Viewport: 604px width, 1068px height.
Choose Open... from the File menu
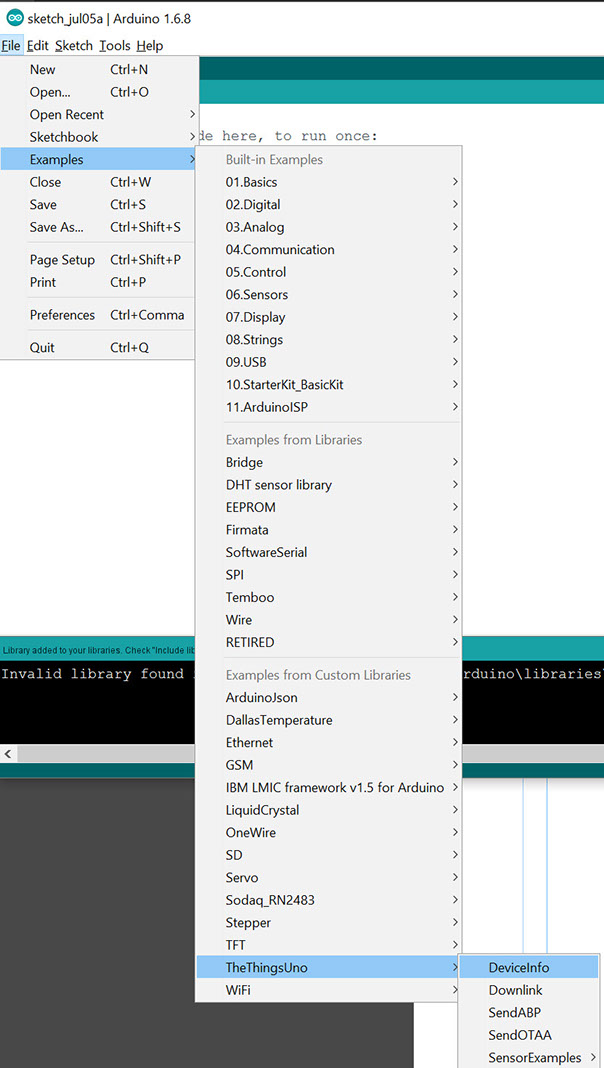coord(99,92)
